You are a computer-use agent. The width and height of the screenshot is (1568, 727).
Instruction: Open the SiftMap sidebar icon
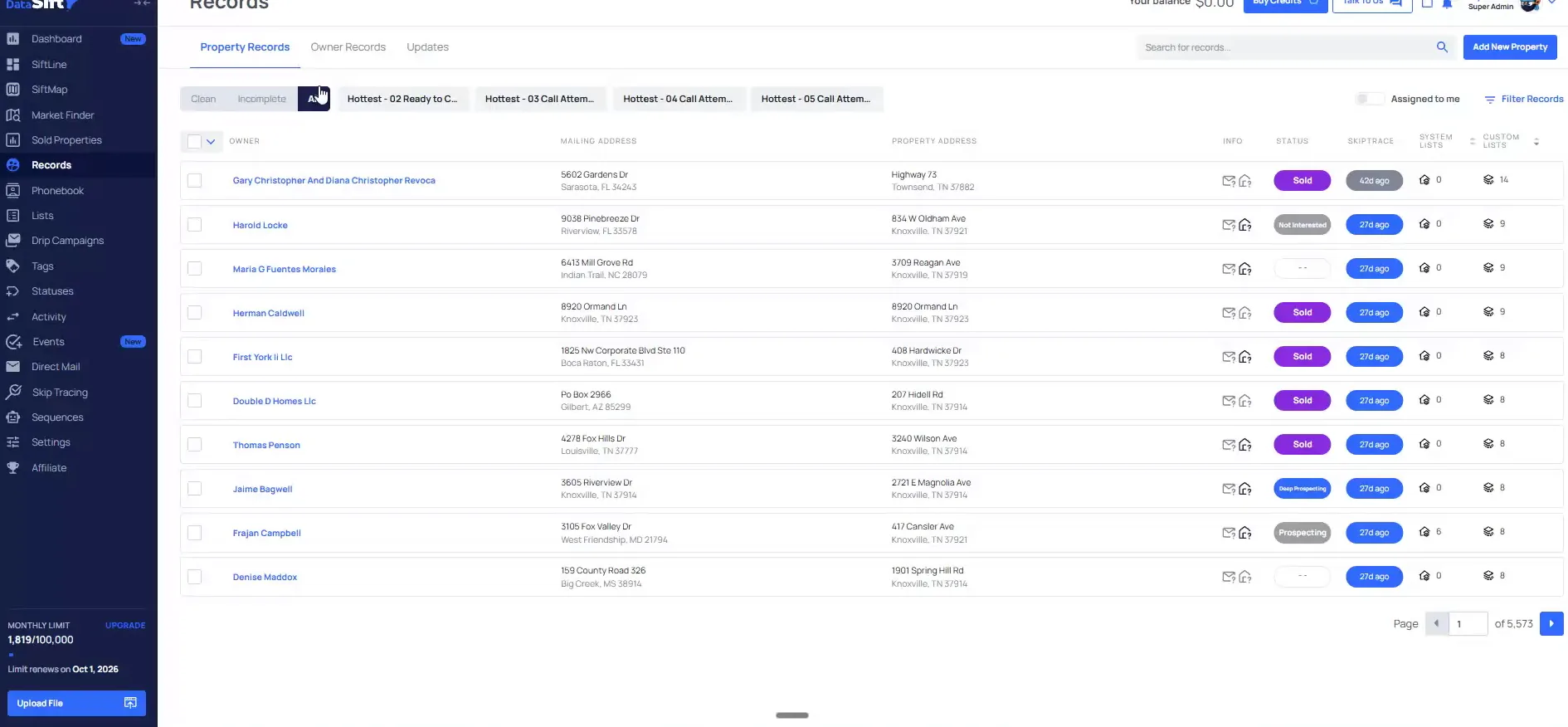[x=13, y=90]
